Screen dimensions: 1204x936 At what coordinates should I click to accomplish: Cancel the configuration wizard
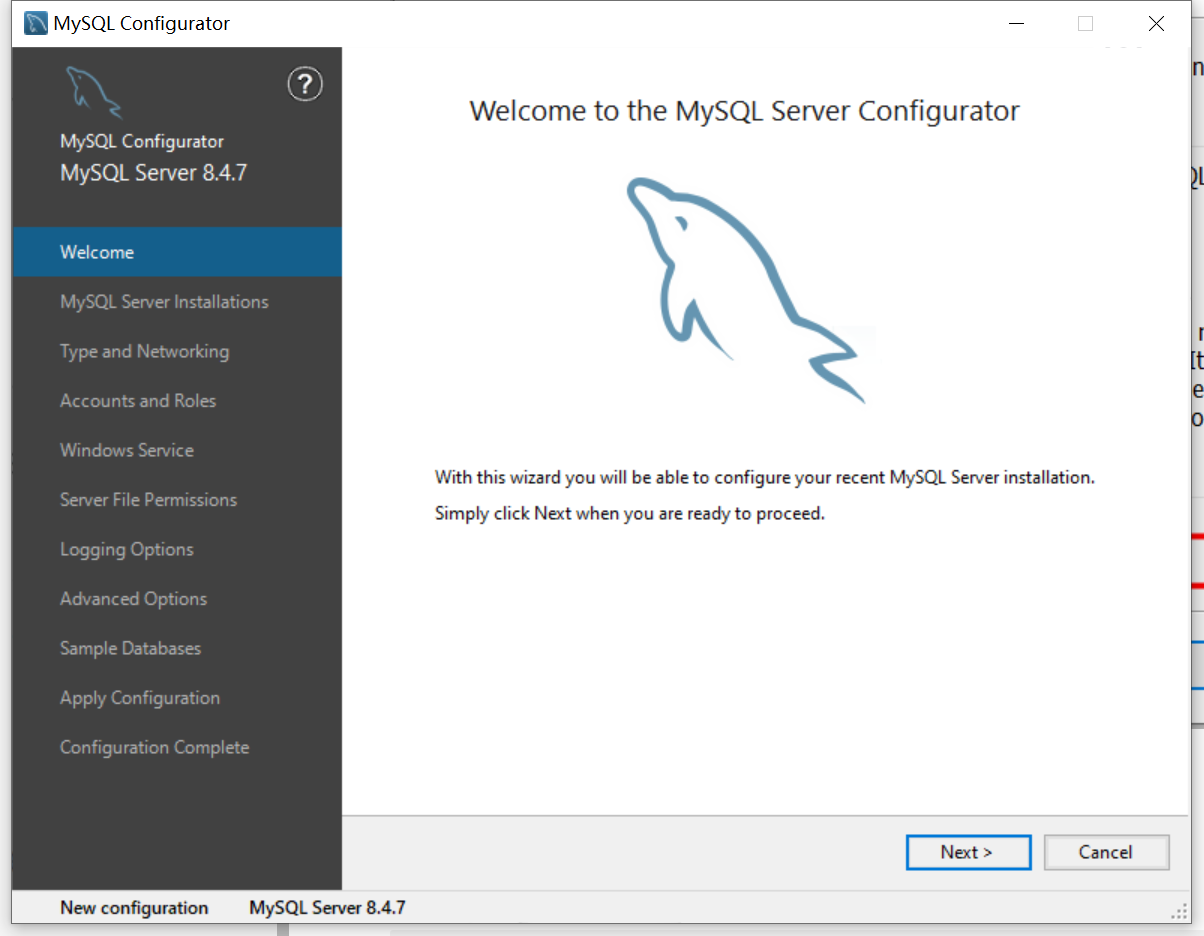click(x=1106, y=852)
